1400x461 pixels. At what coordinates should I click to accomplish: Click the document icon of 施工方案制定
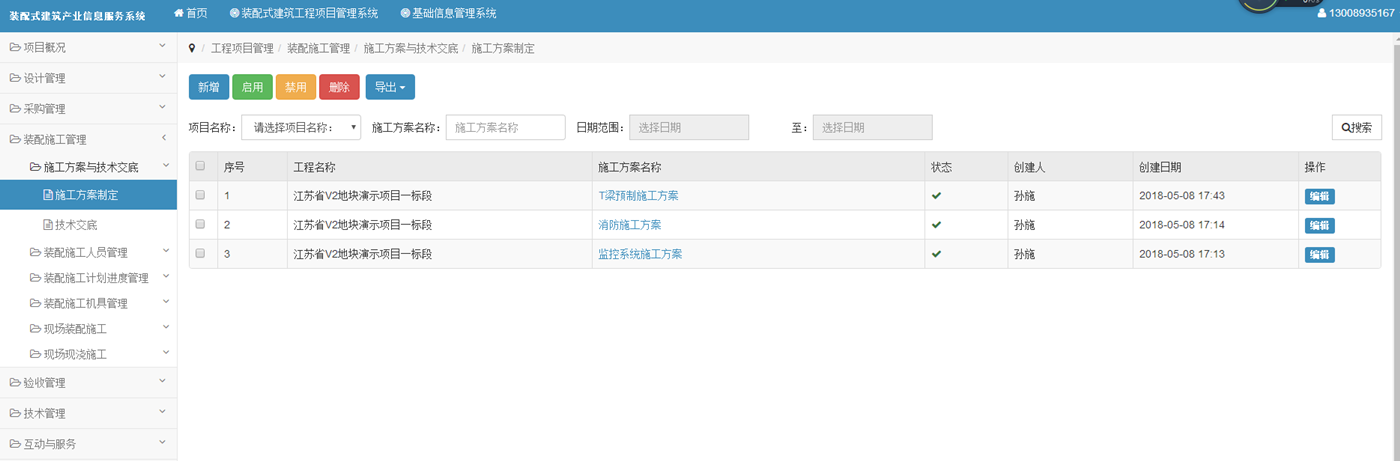(x=47, y=195)
